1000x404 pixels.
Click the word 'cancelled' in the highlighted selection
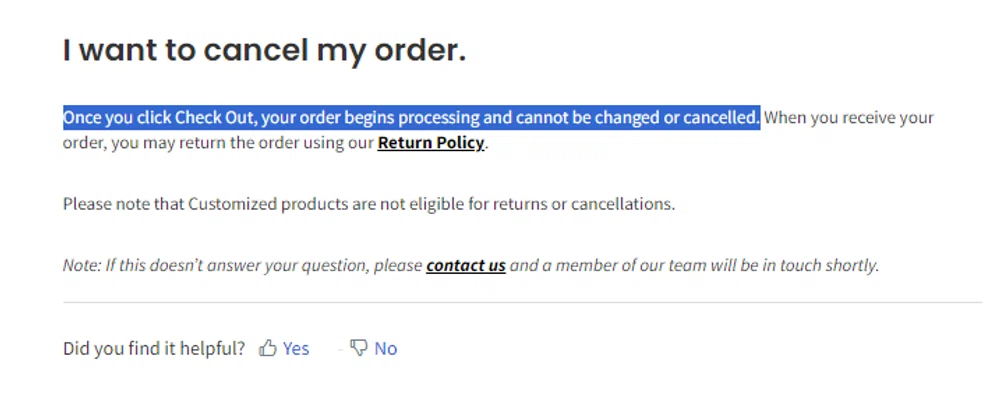(x=720, y=118)
